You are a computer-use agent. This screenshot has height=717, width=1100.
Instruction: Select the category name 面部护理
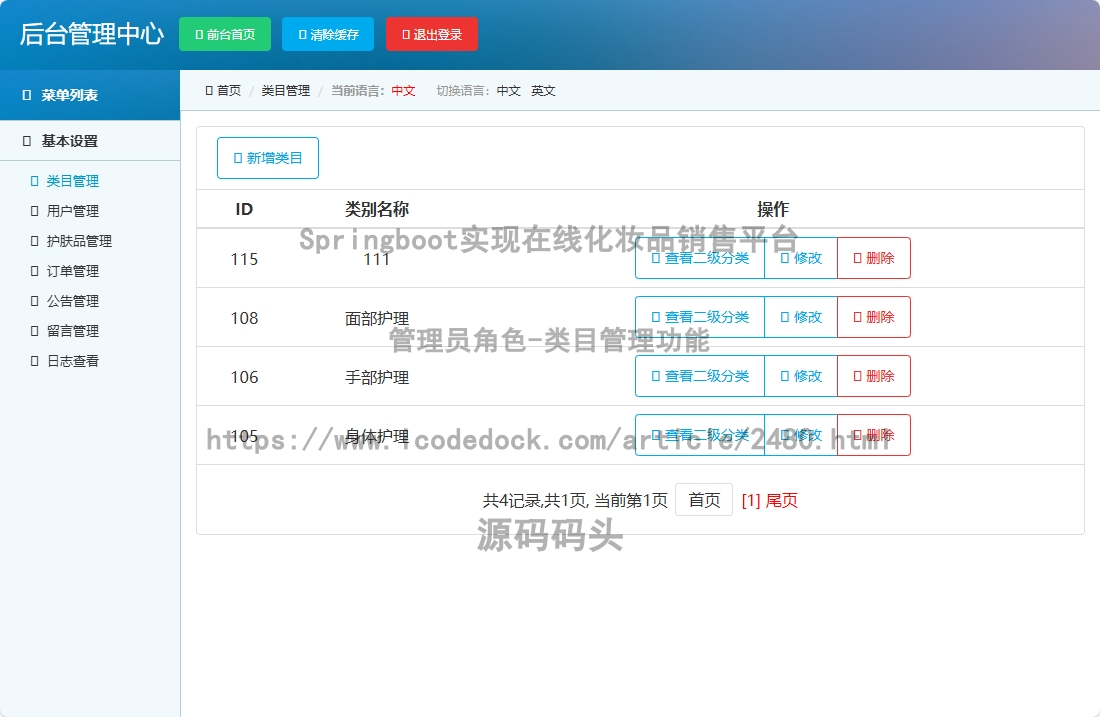pos(377,319)
